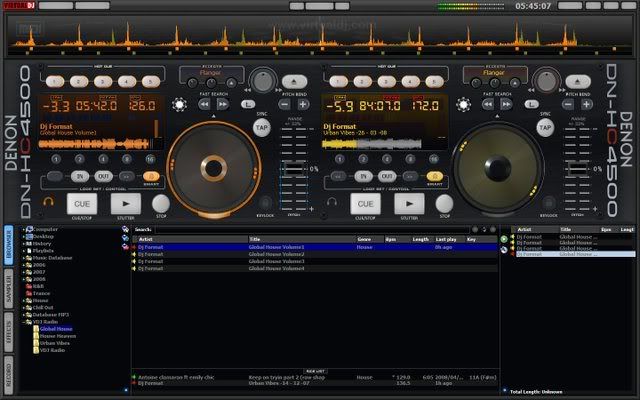Start playback on the right deck
Screen dimensions: 640x400
[x=409, y=204]
